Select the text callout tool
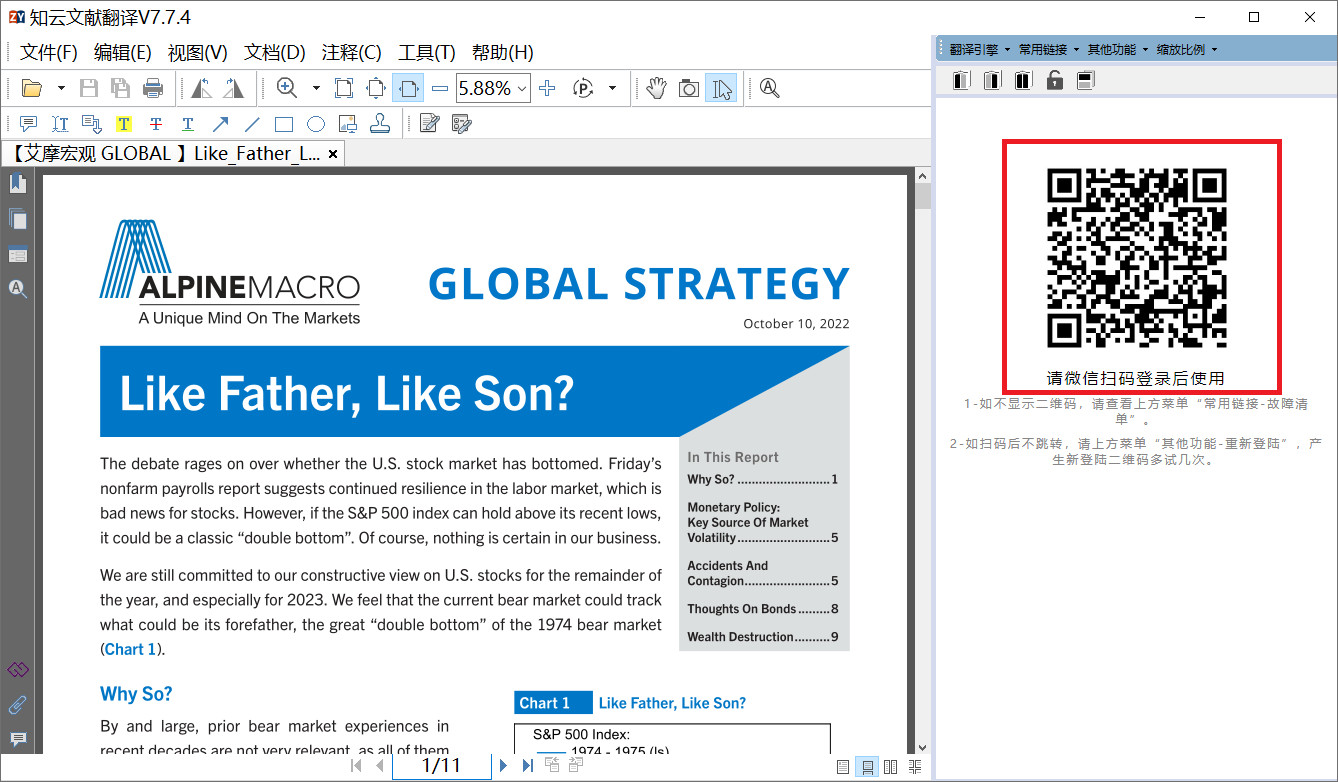Viewport: 1338px width, 782px height. (92, 124)
